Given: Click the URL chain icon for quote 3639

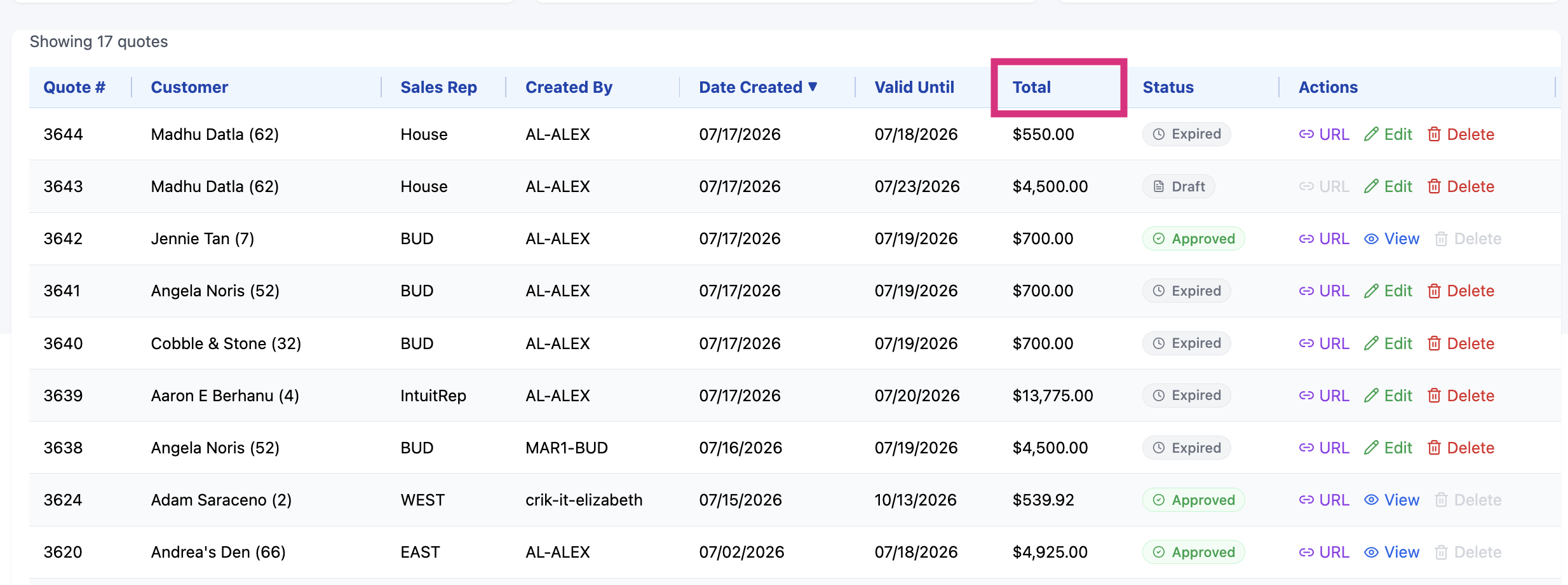Looking at the screenshot, I should 1306,396.
